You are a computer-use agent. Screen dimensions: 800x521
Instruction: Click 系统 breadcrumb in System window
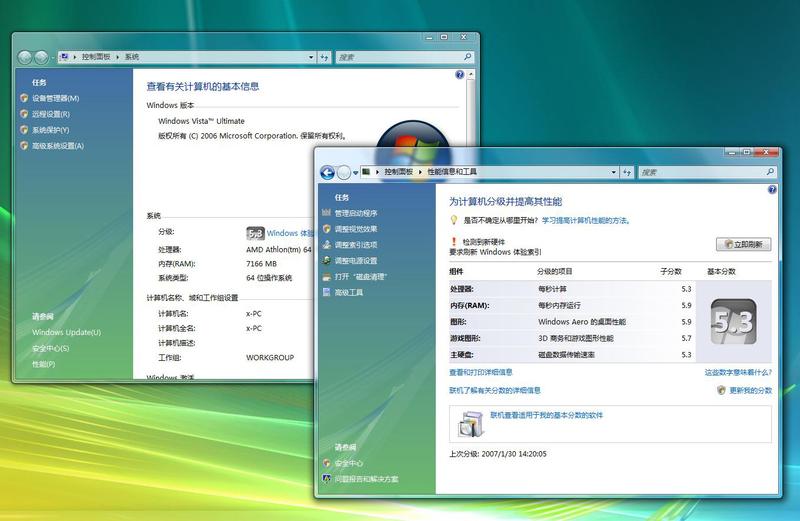(132, 57)
